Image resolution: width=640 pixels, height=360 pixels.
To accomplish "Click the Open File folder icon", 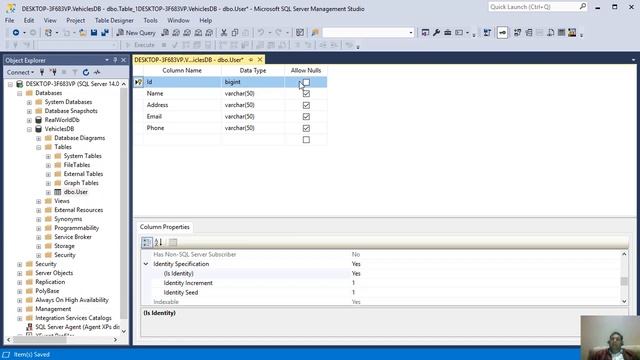I will click(82, 33).
